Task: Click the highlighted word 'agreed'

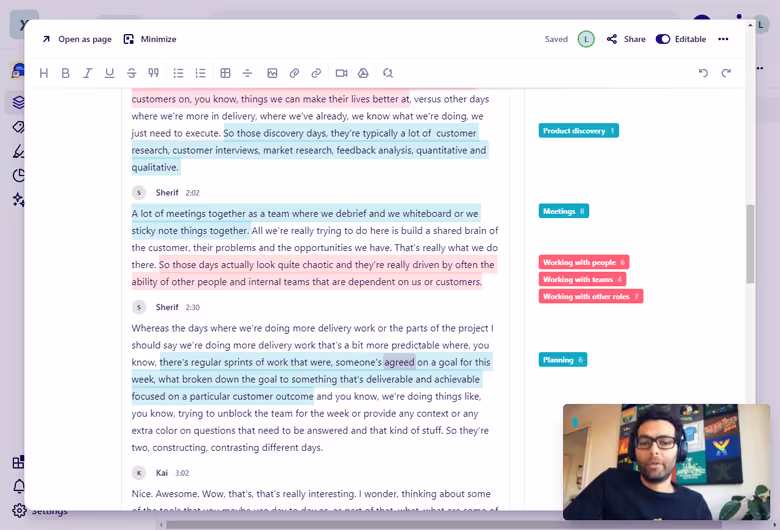Action: tap(399, 362)
